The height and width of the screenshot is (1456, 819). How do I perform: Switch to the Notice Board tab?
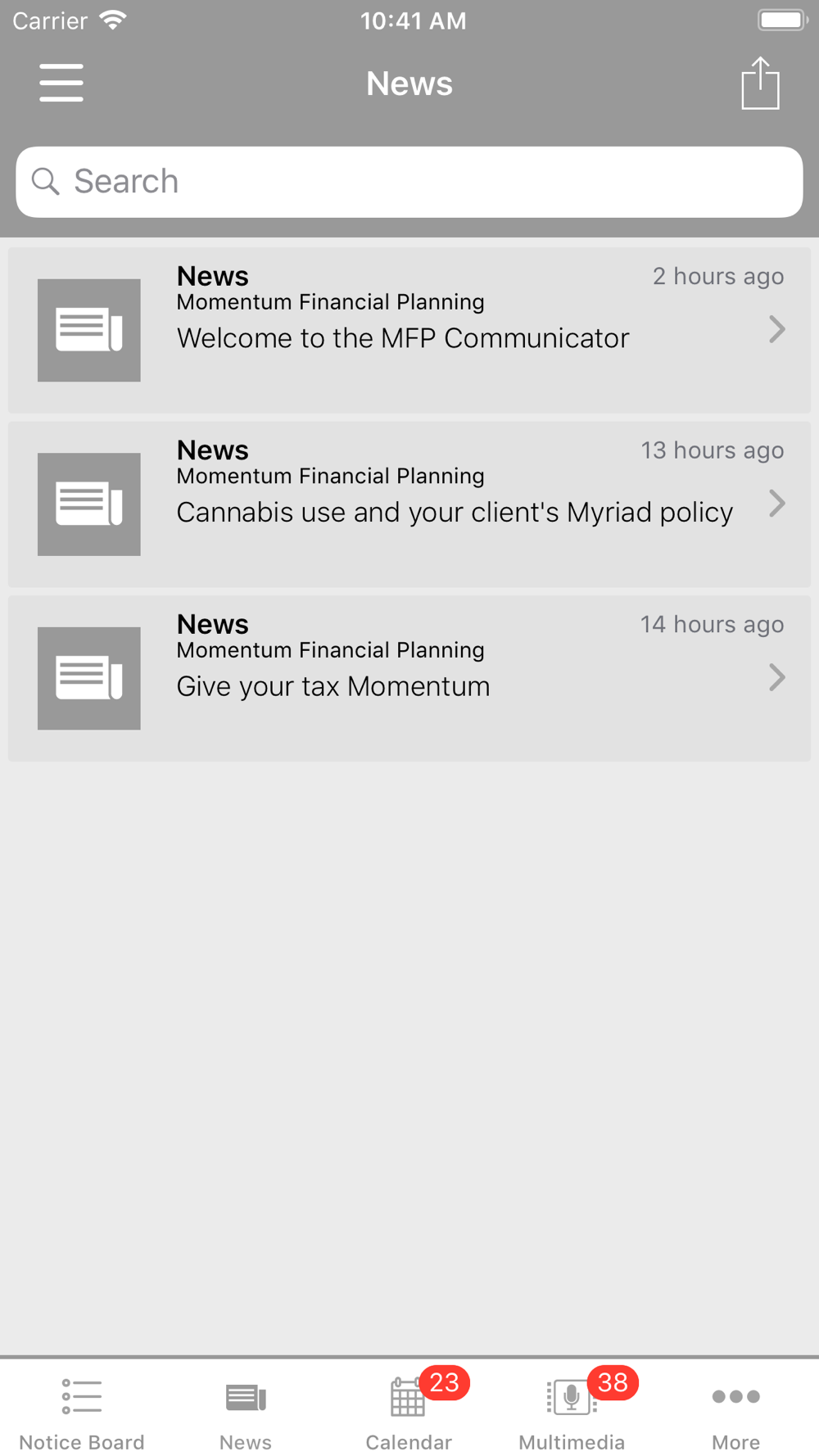[x=82, y=1413]
